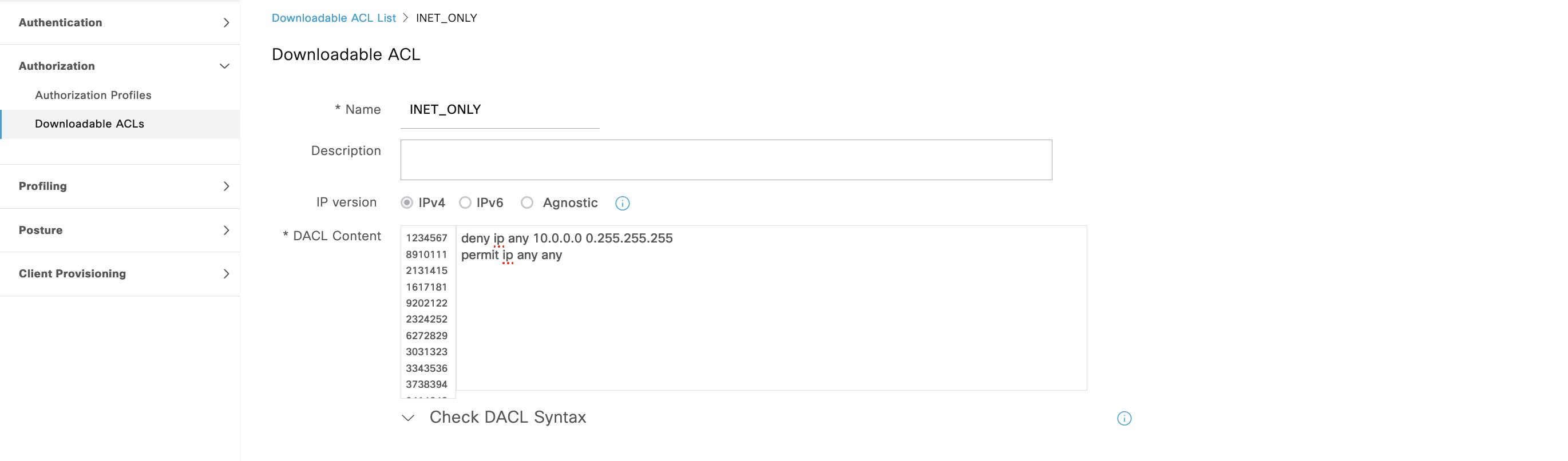The height and width of the screenshot is (461, 1568).
Task: Open Authorization Profiles in sidebar
Action: tap(93, 95)
